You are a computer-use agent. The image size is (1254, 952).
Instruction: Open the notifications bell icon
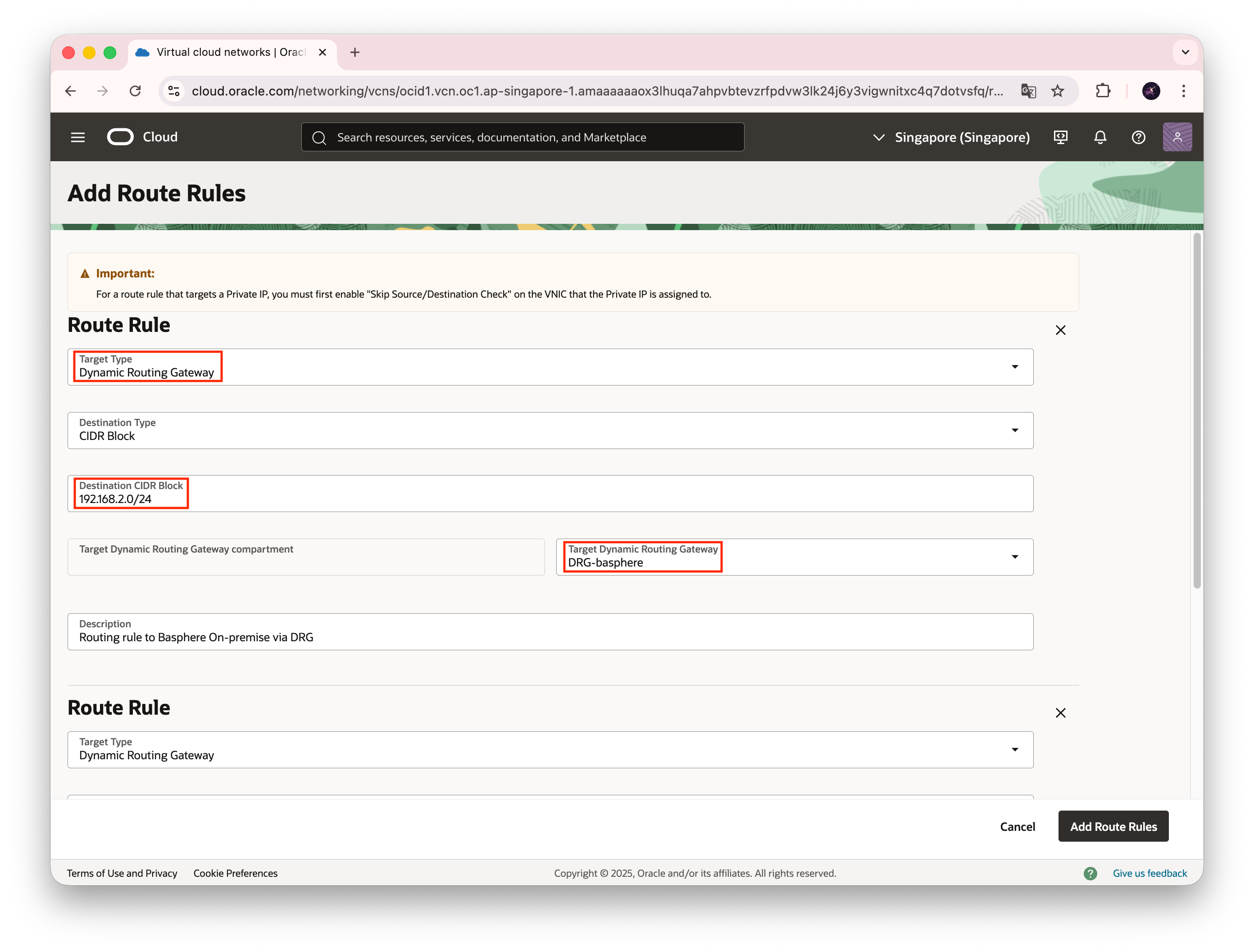click(x=1100, y=137)
